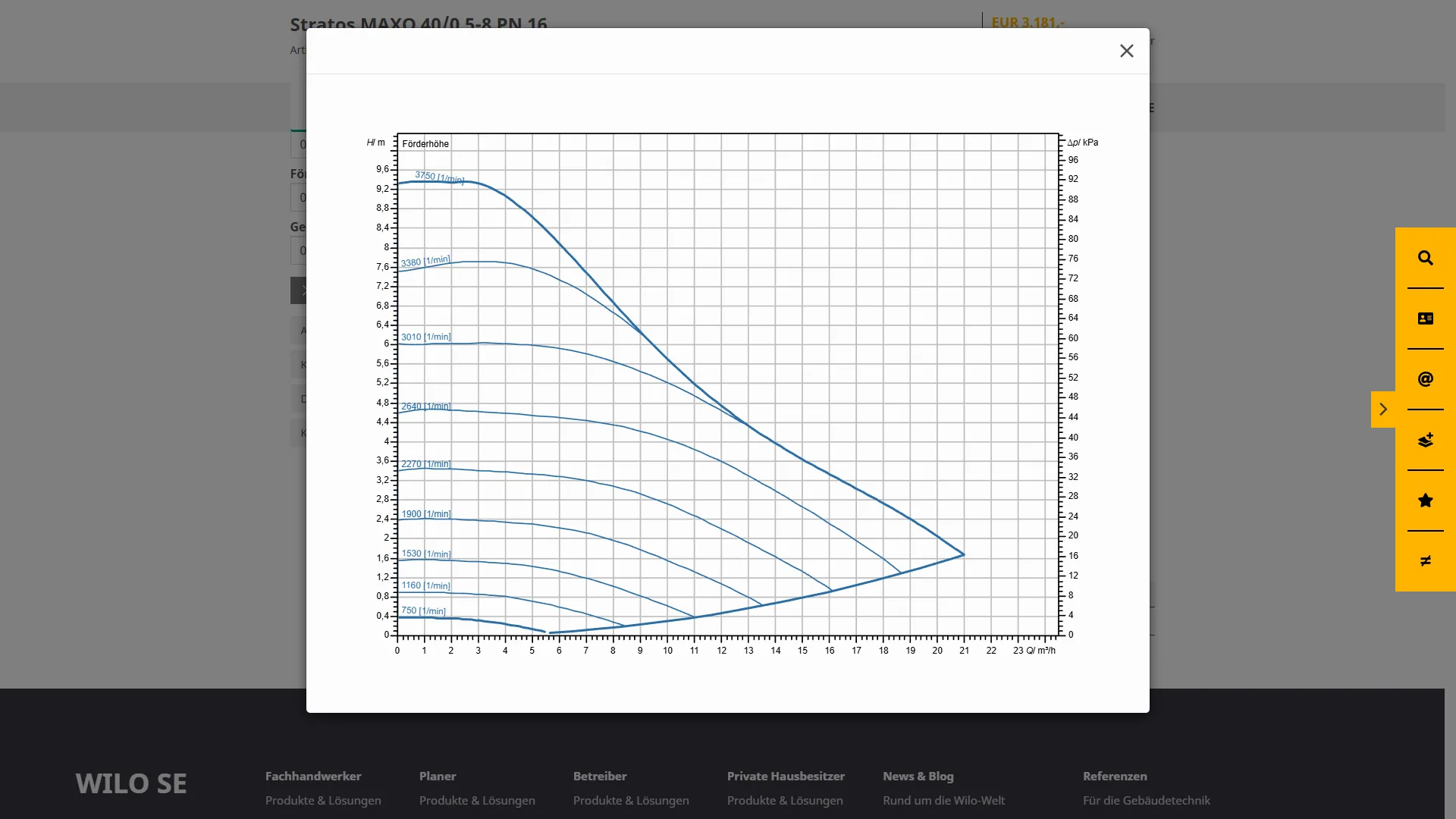The height and width of the screenshot is (819, 1456).
Task: Click the 3010 [1/min] curve label
Action: point(425,337)
